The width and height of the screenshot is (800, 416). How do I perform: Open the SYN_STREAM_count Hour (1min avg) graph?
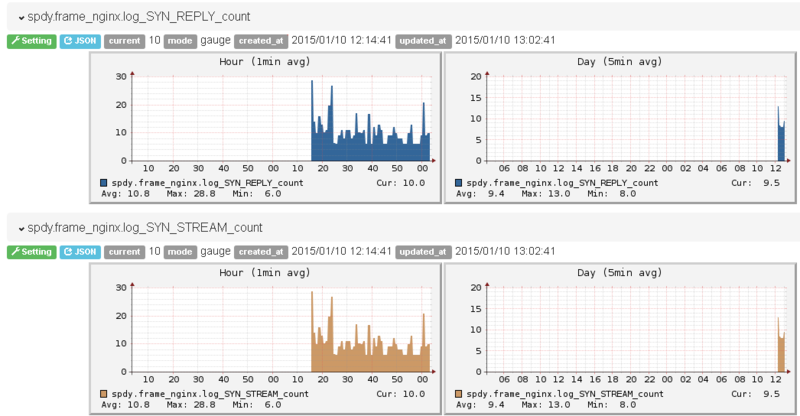(x=265, y=338)
